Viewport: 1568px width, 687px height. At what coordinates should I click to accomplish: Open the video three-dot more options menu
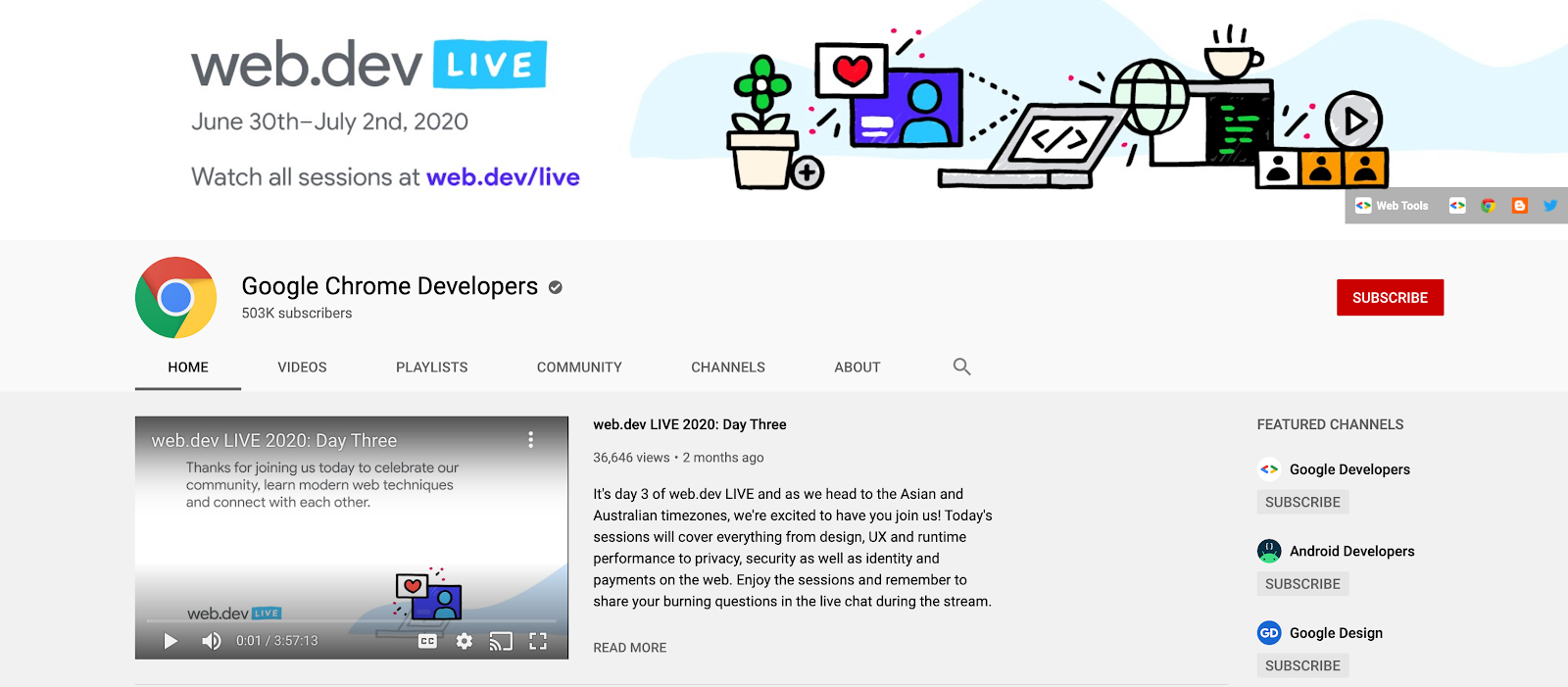tap(531, 440)
